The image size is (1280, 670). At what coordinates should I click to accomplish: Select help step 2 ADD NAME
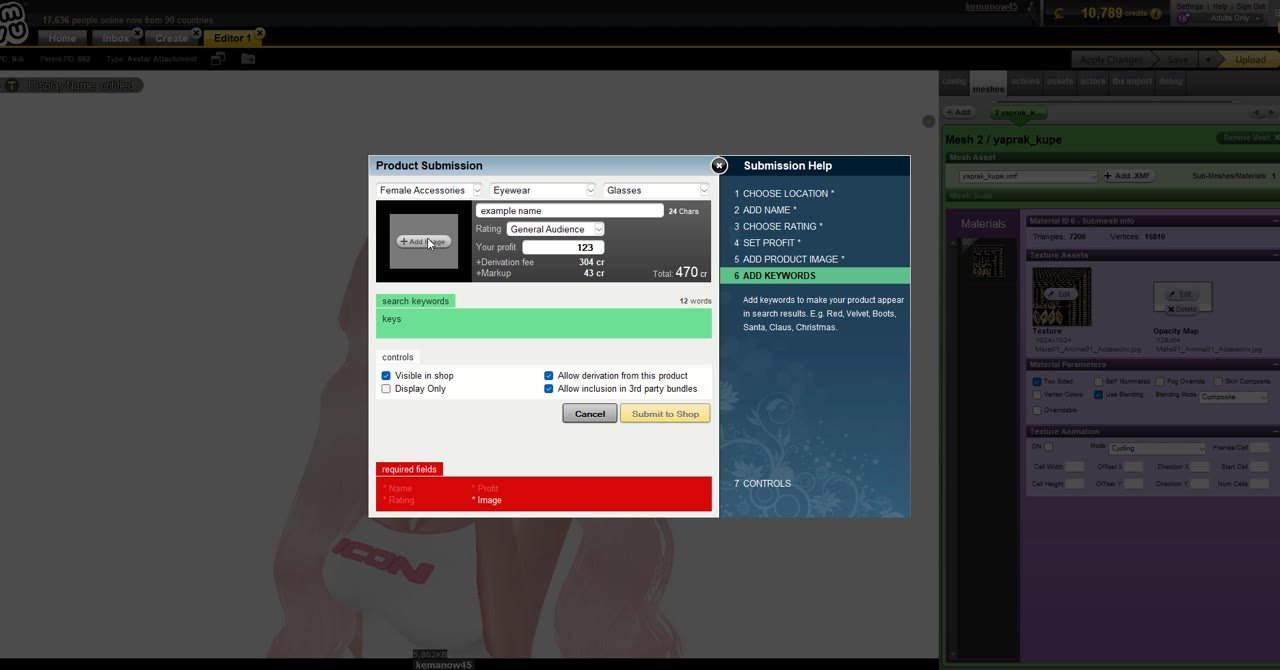tap(766, 210)
